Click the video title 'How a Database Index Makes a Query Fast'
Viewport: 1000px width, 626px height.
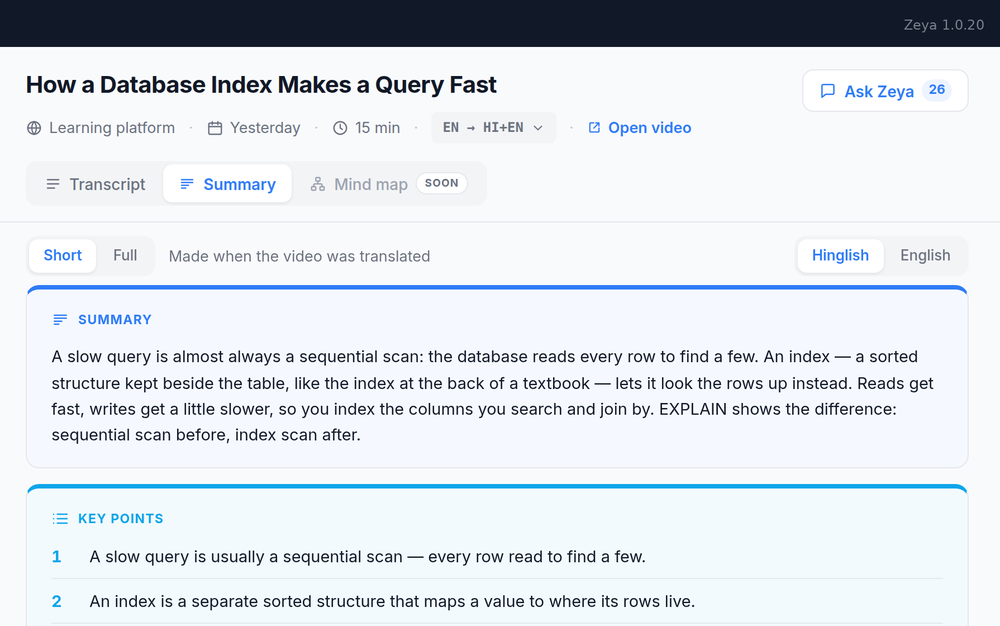261,85
